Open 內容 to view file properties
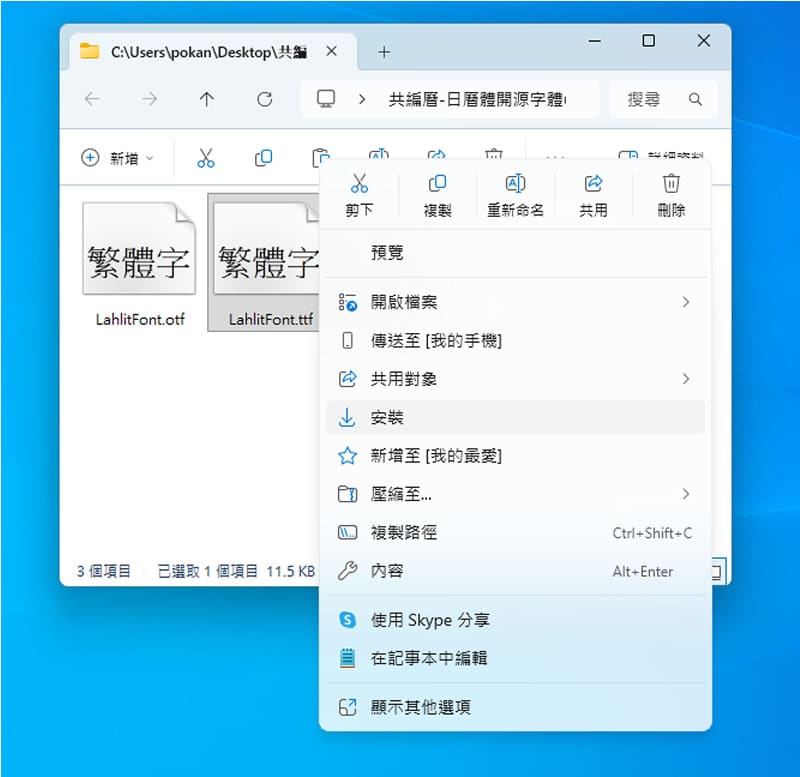The height and width of the screenshot is (777, 800). (x=377, y=571)
